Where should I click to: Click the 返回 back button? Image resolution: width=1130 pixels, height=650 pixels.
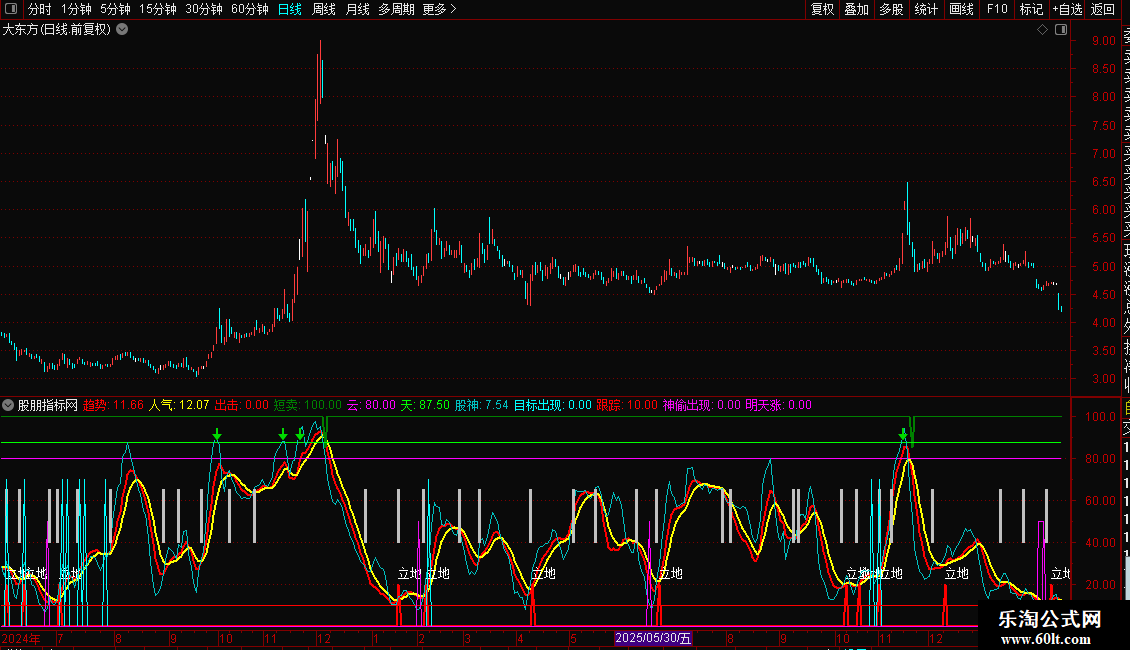[1103, 9]
